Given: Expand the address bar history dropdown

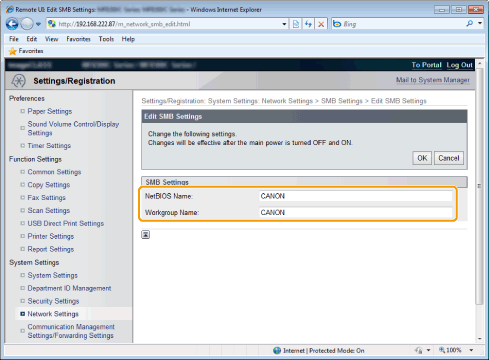Looking at the screenshot, I should coord(284,24).
